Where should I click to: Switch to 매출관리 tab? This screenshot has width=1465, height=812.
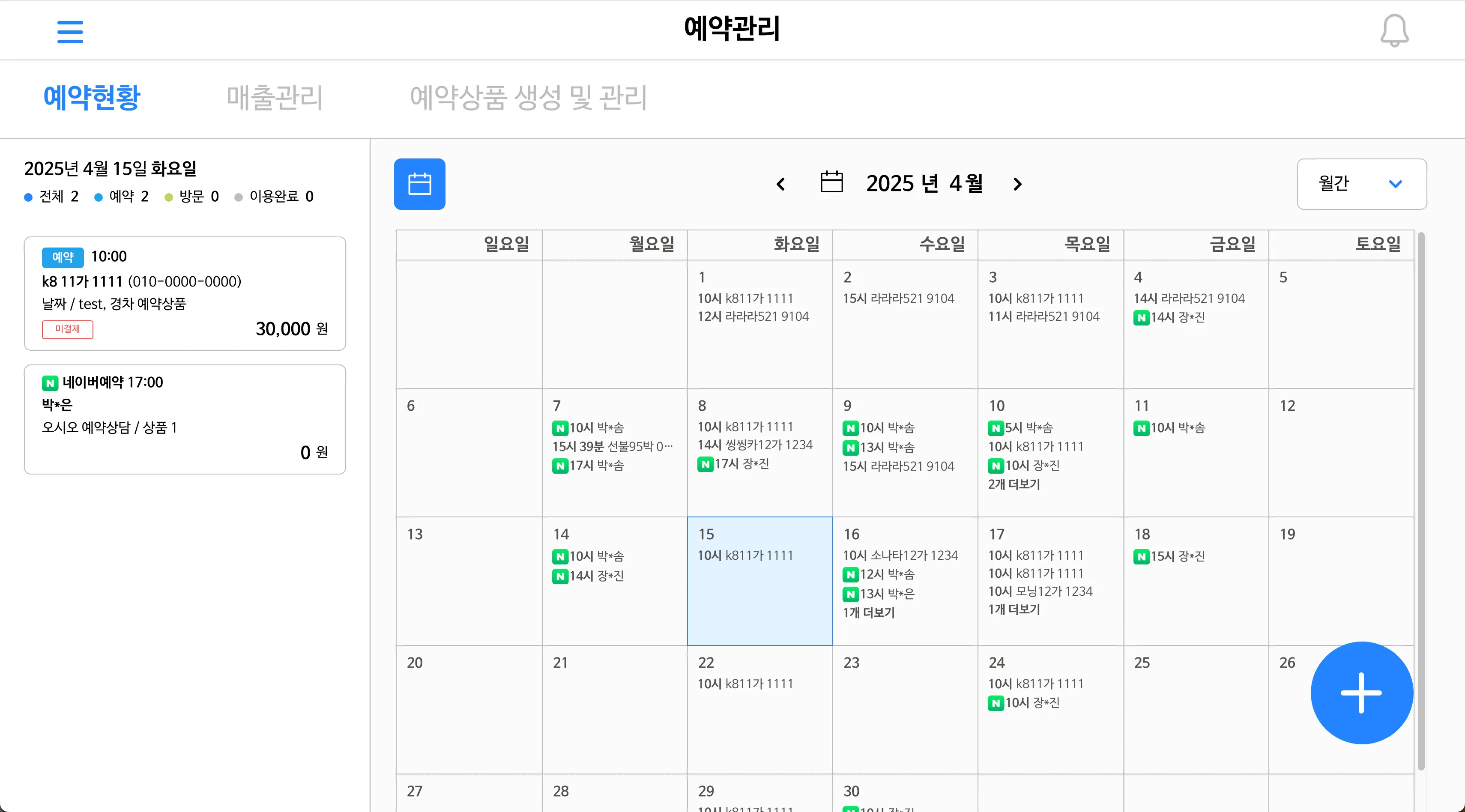coord(275,97)
